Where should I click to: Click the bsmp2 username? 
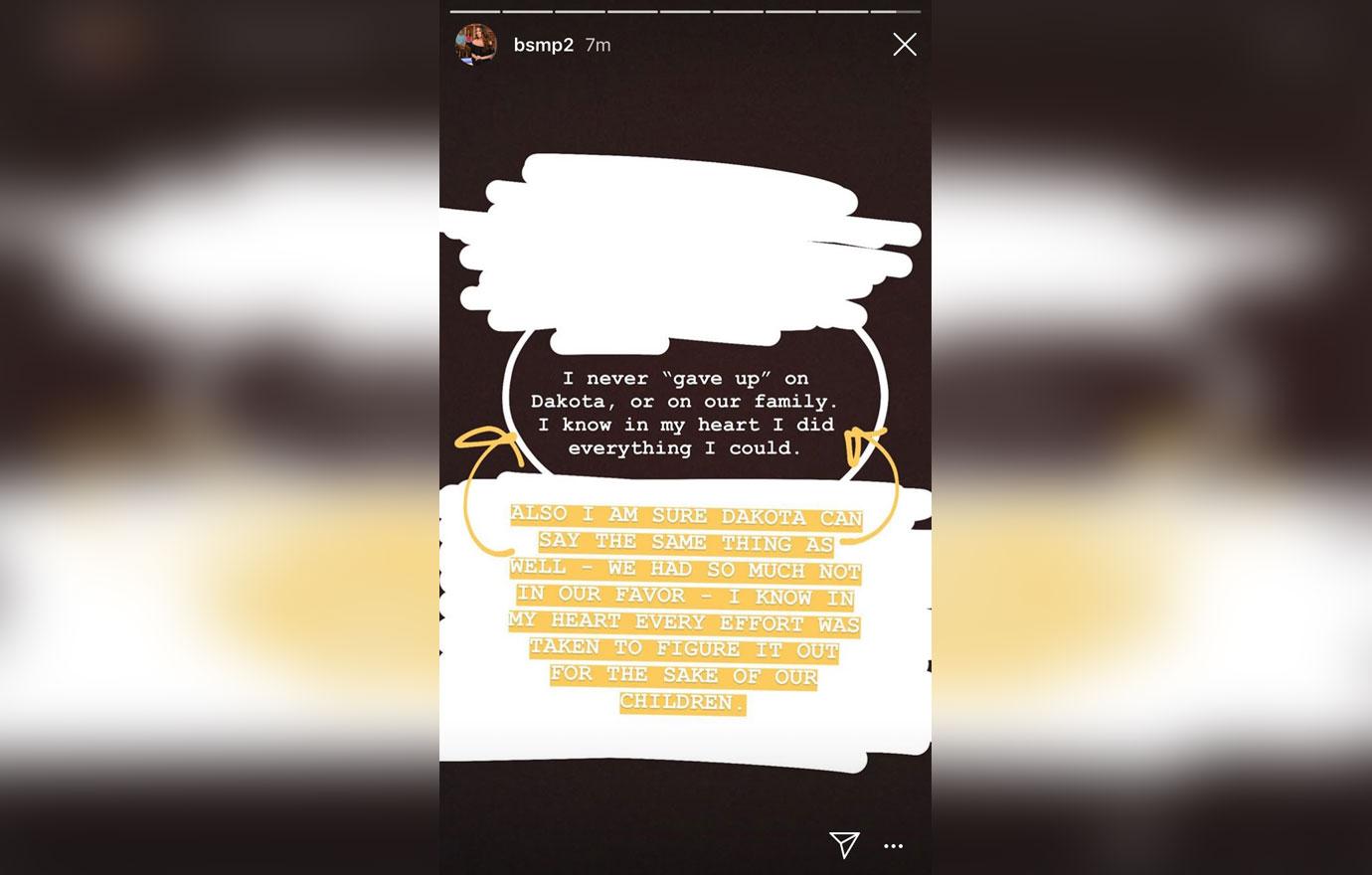544,45
